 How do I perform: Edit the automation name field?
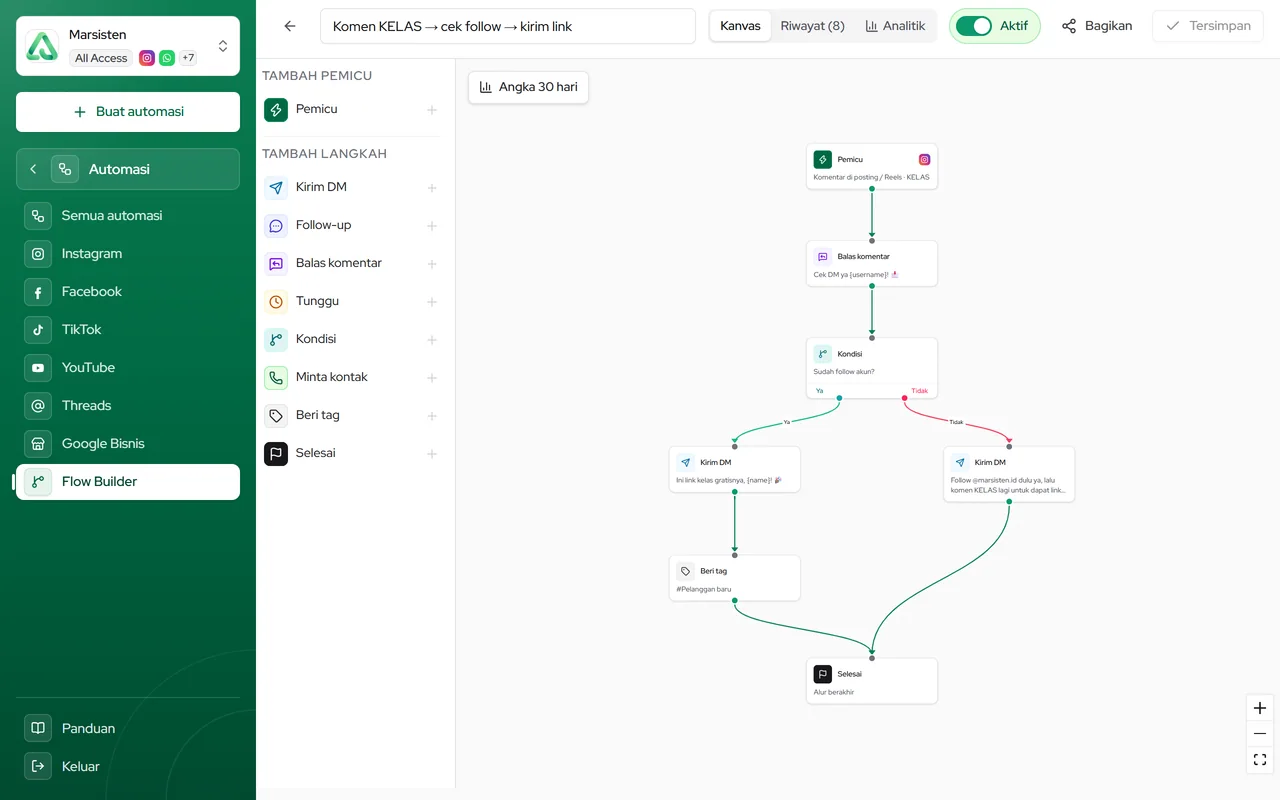click(508, 26)
